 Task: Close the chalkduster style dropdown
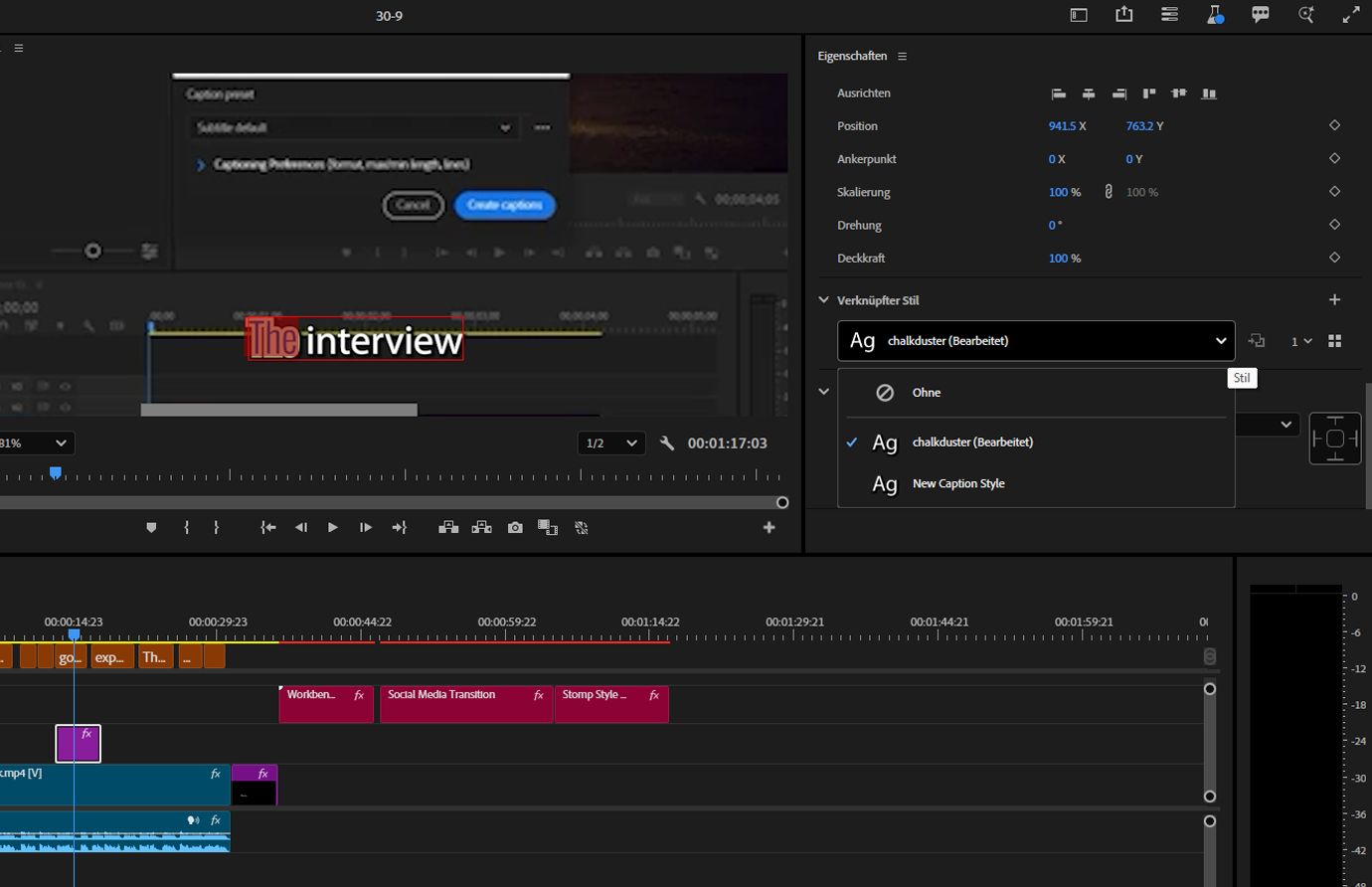point(1220,341)
